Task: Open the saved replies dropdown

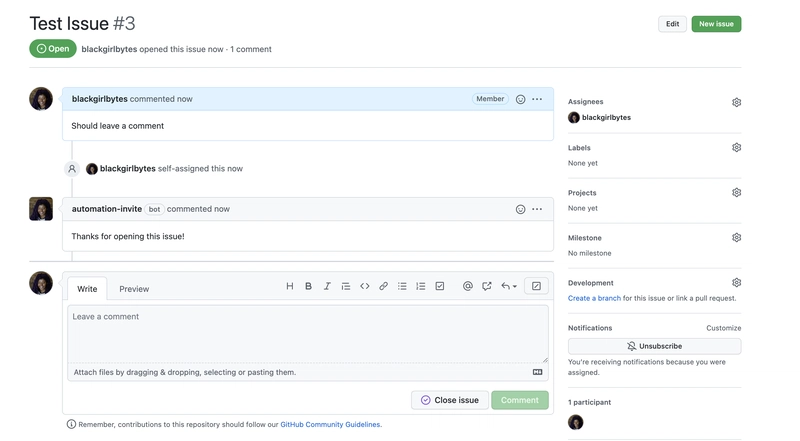Action: point(509,287)
